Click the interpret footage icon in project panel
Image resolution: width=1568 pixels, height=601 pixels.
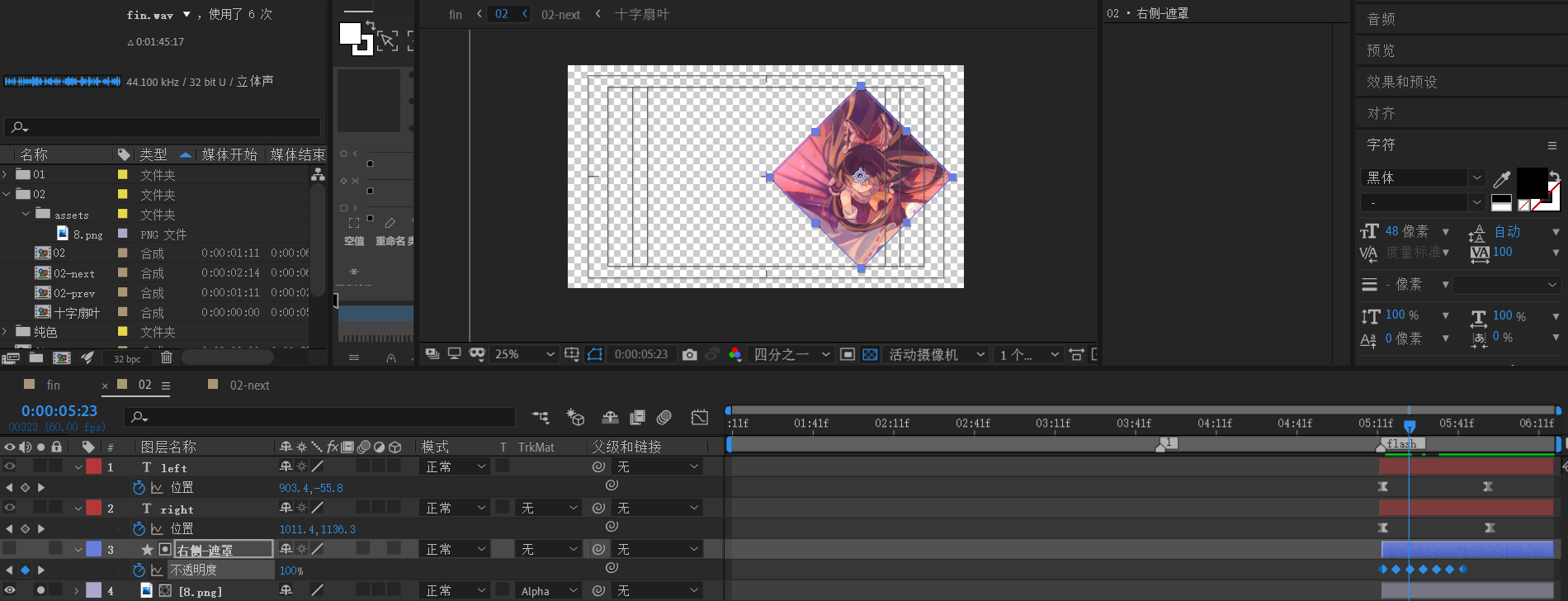(x=11, y=357)
